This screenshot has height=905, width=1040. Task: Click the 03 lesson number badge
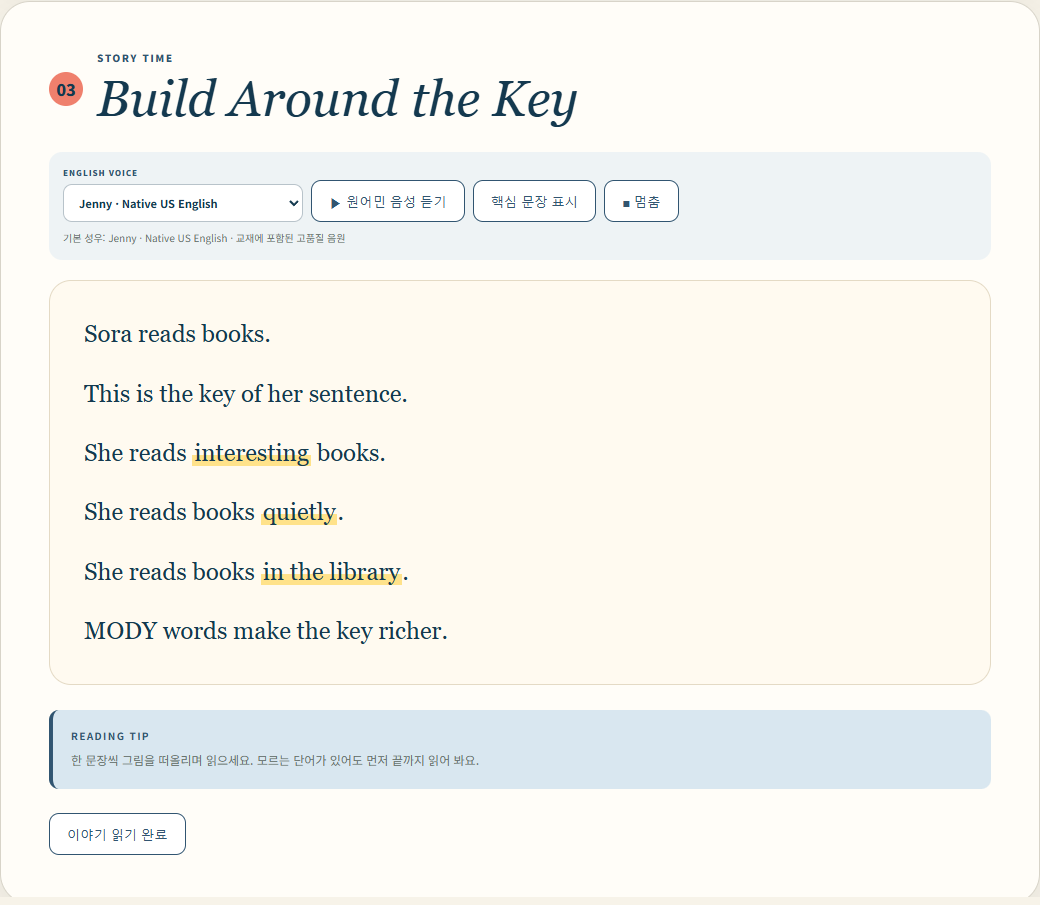pyautogui.click(x=66, y=90)
